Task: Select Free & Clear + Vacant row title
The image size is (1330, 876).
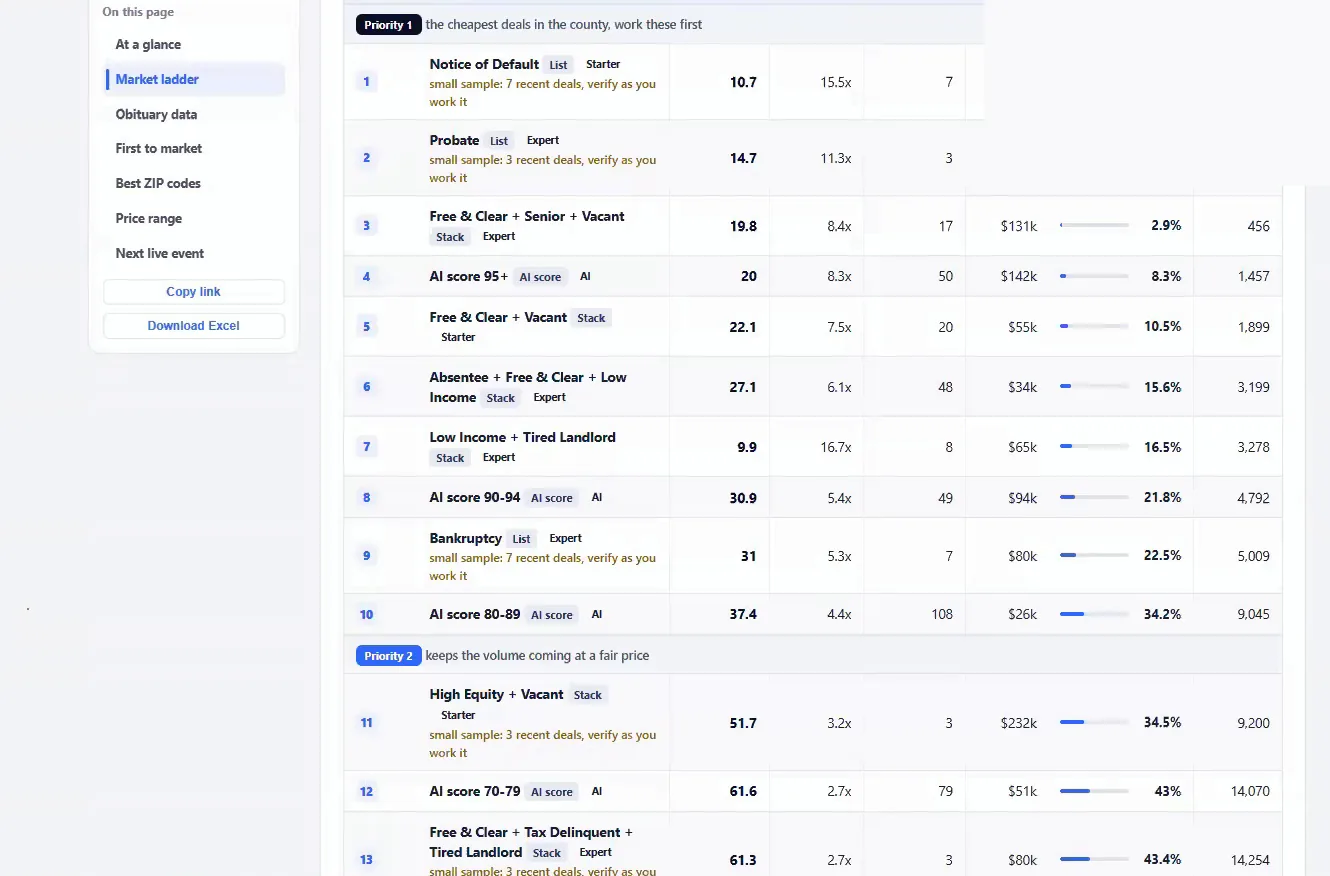Action: click(498, 317)
